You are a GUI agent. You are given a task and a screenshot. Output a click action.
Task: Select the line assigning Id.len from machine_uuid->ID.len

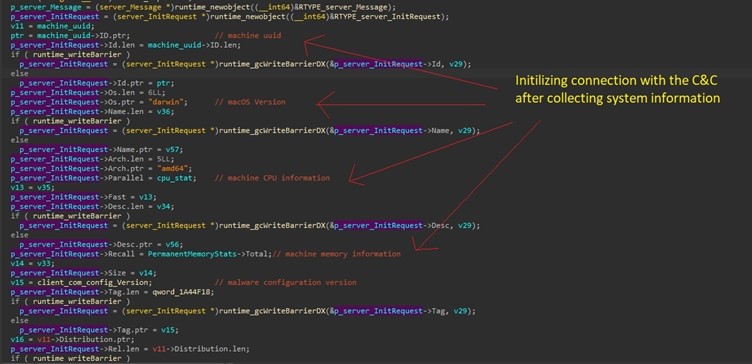tap(126, 45)
